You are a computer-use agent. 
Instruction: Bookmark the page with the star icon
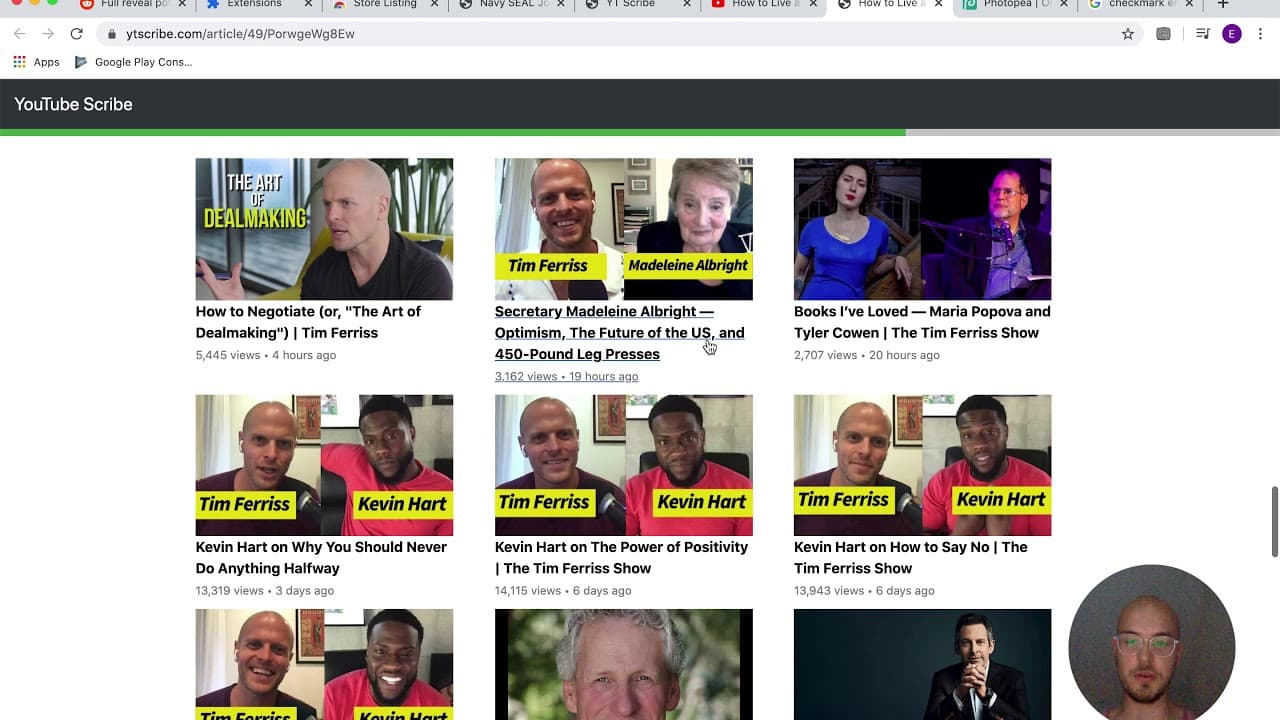coord(1128,34)
